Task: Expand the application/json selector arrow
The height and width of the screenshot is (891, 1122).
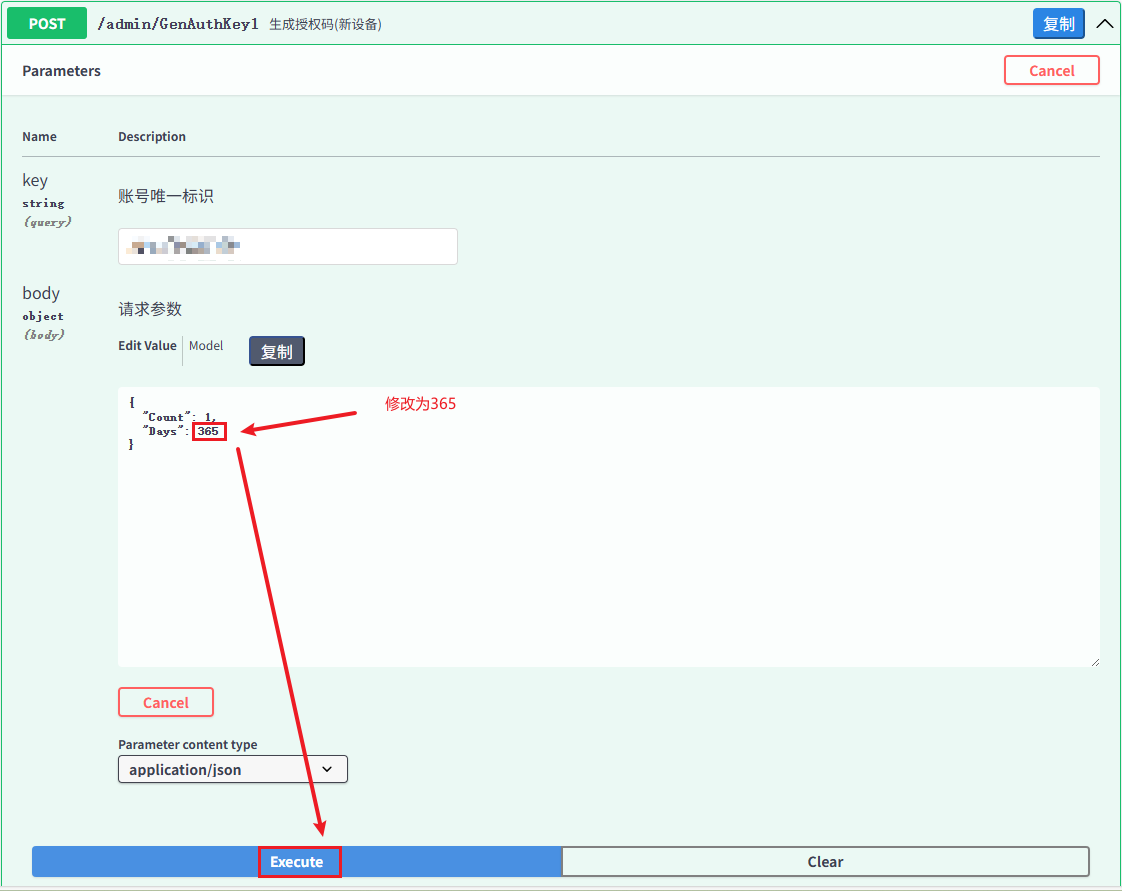Action: (327, 769)
